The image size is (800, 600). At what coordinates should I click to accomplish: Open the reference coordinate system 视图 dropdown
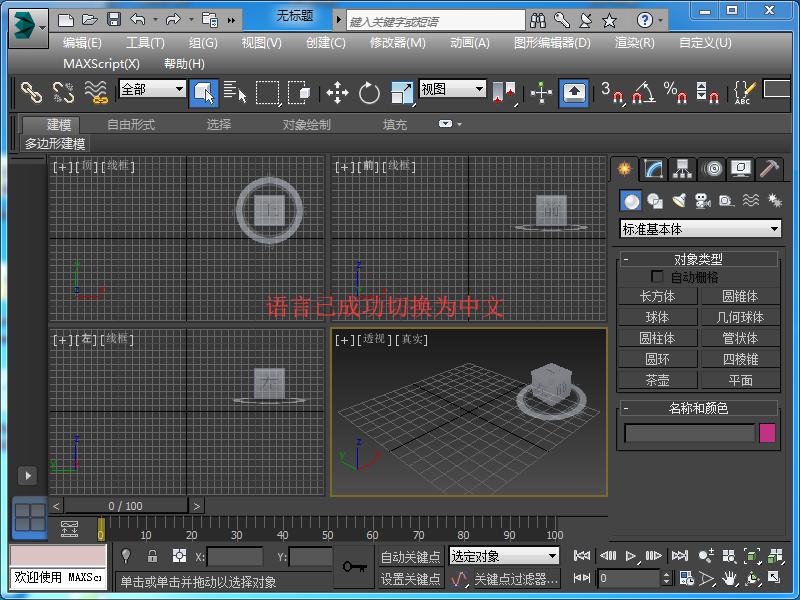coord(452,91)
